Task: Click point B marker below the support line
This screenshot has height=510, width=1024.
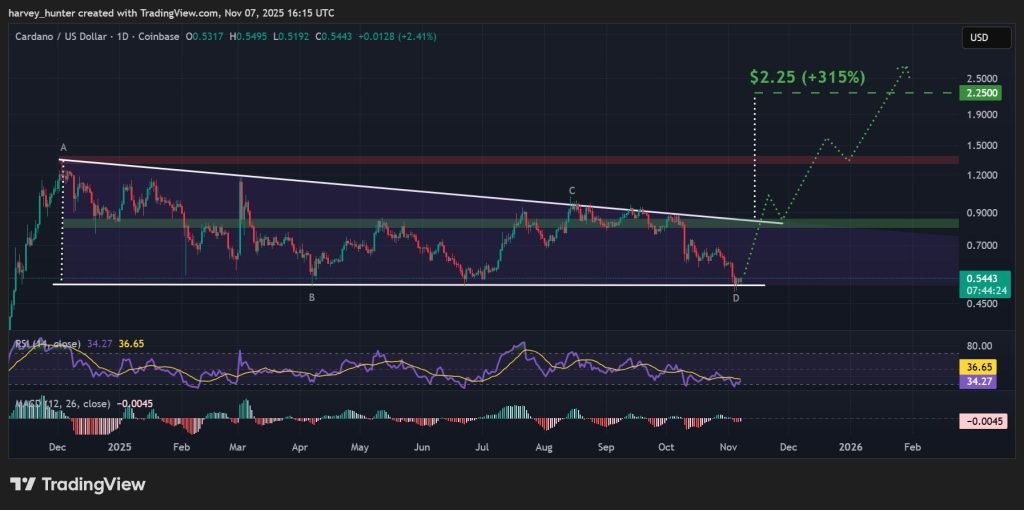Action: (x=312, y=297)
